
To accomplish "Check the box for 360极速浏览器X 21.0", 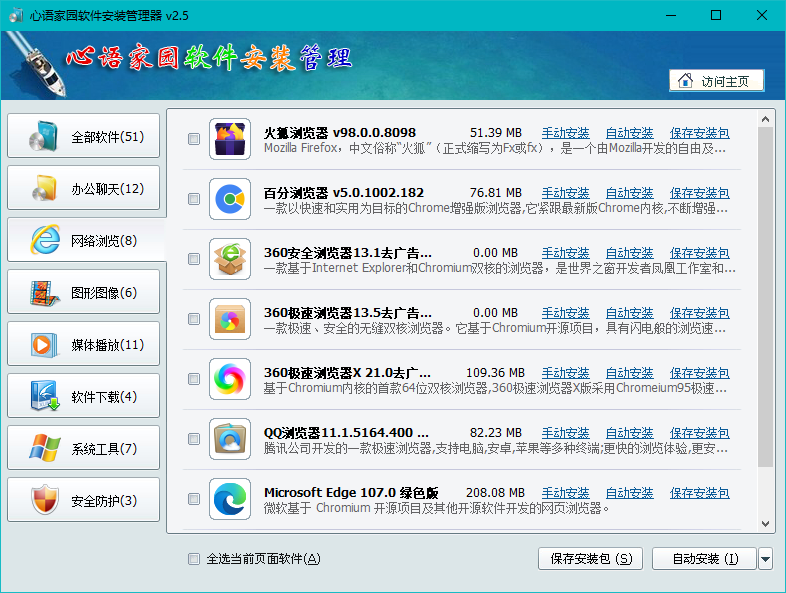I will tap(193, 379).
